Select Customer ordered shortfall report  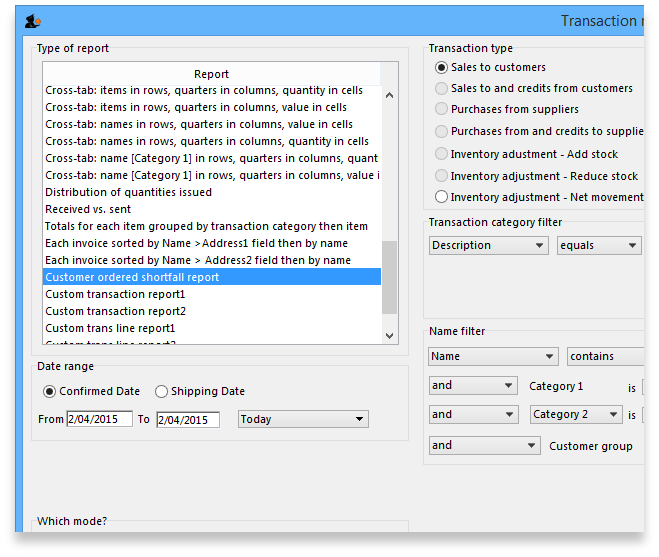pos(132,277)
